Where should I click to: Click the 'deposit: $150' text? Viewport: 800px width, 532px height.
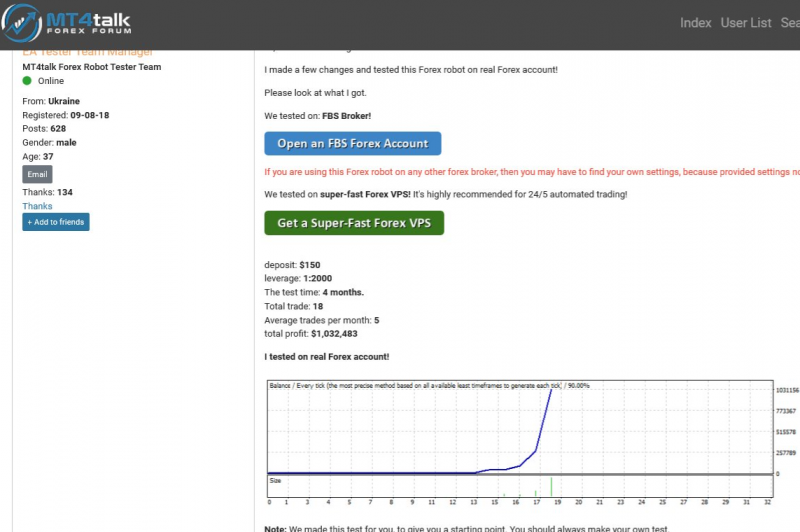292,265
